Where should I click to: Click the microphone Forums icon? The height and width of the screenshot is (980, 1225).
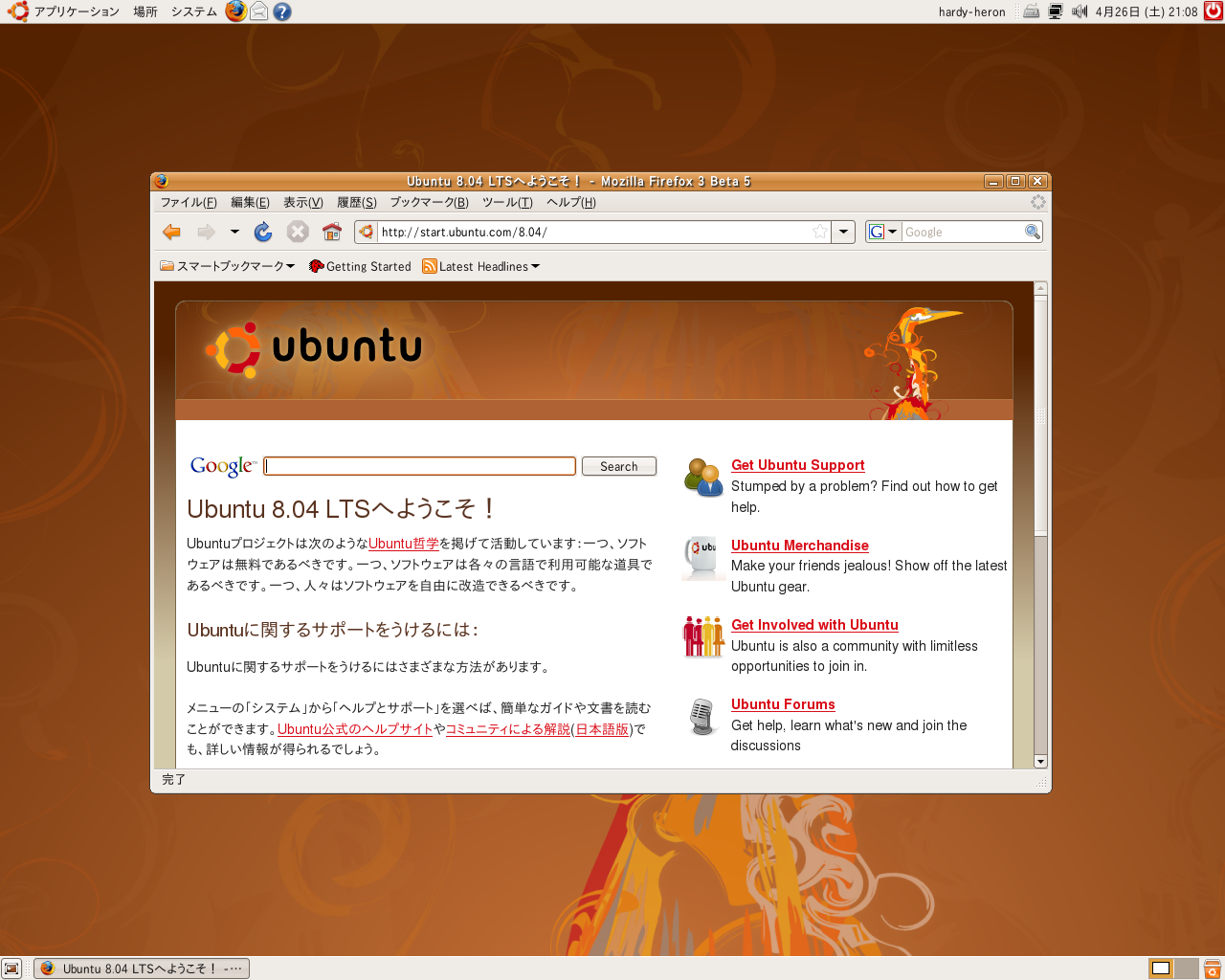tap(702, 717)
